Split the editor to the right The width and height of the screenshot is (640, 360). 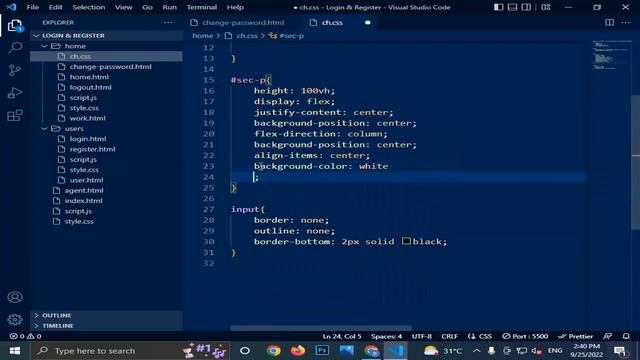tap(609, 22)
